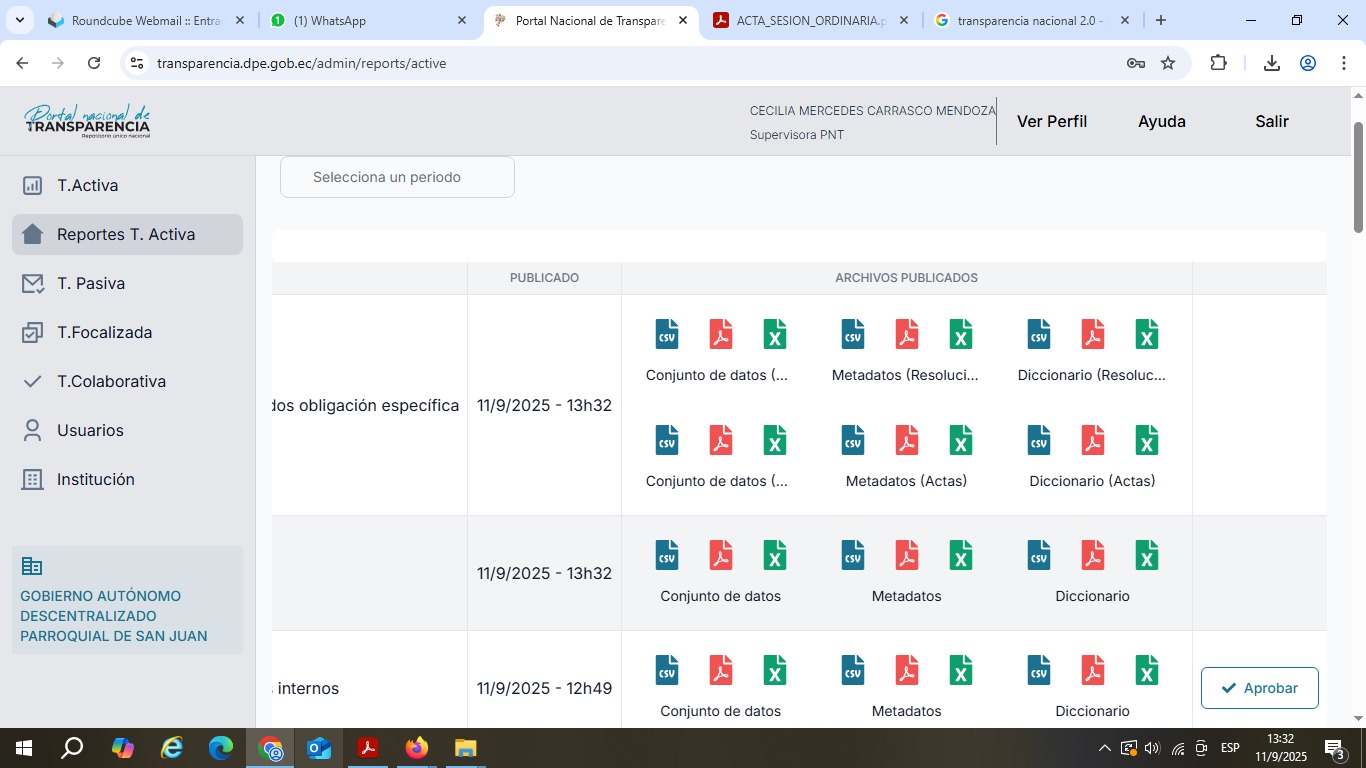This screenshot has width=1366, height=768.
Task: Show hidden system tray icons
Action: pos(1104,748)
